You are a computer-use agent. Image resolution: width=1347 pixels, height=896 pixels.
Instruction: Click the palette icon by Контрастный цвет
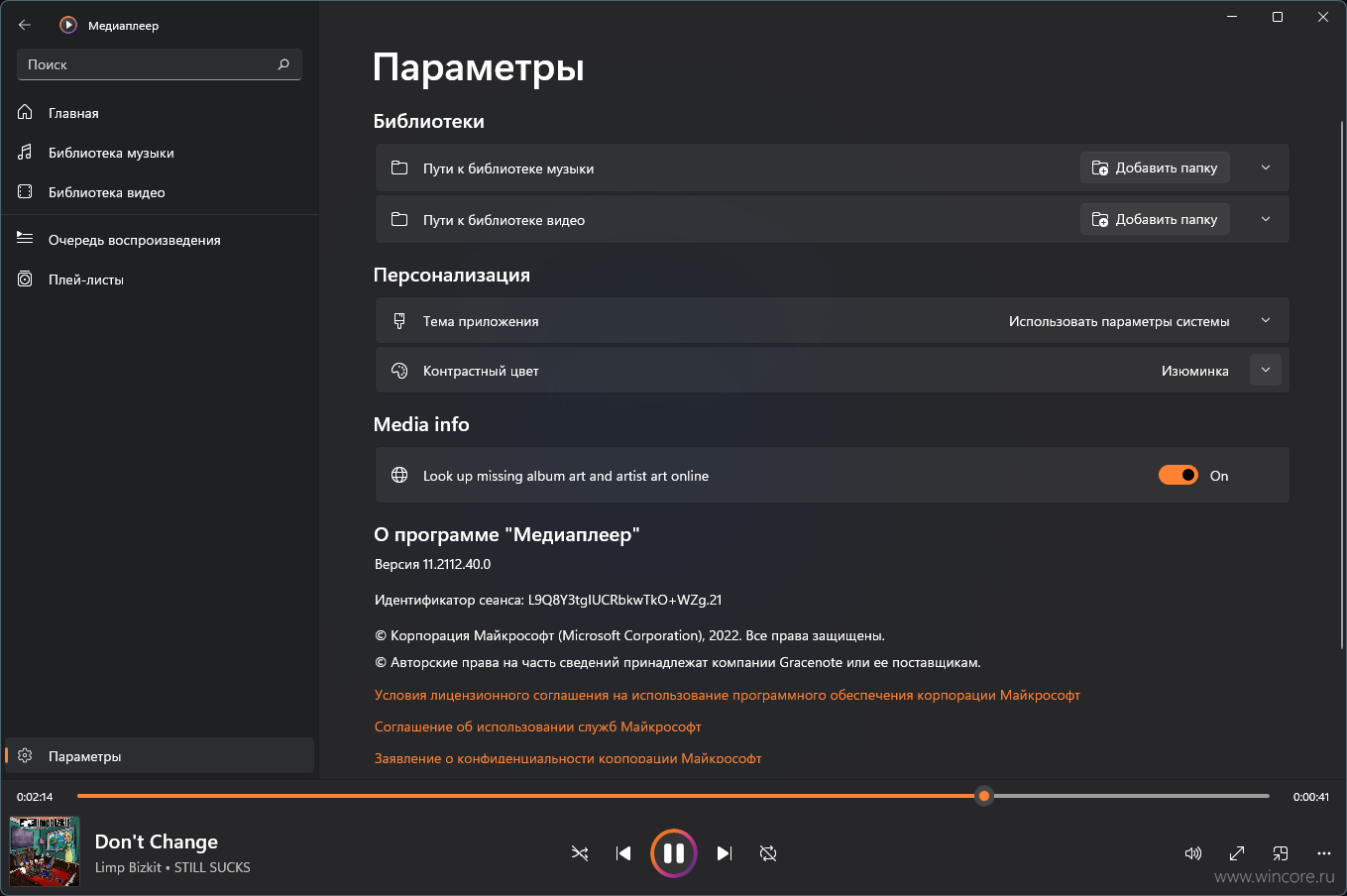pos(399,371)
